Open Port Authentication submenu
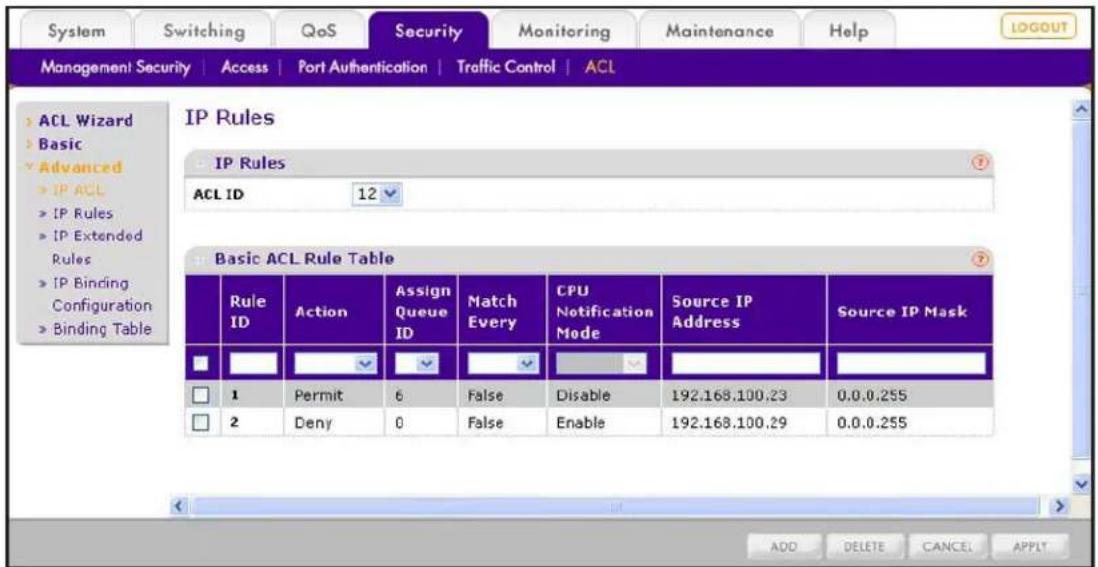Screen dimensions: 1098x567 coord(362,68)
